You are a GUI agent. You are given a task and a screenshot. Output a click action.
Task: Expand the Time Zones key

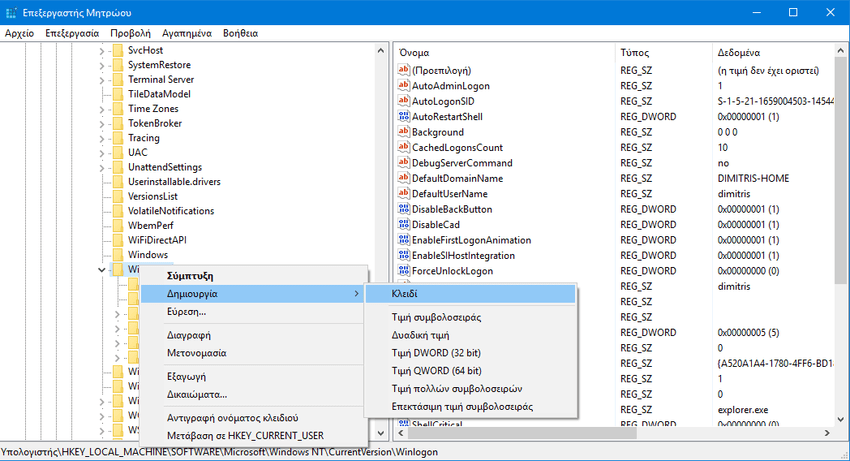point(102,109)
